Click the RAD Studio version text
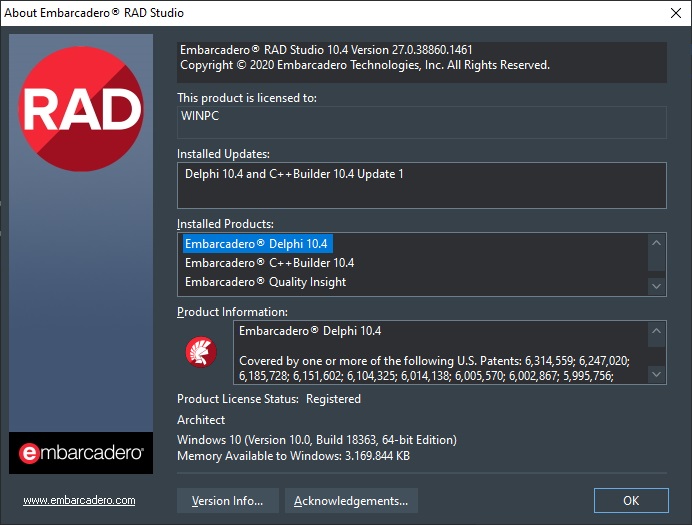Image resolution: width=692 pixels, height=525 pixels. coord(326,50)
